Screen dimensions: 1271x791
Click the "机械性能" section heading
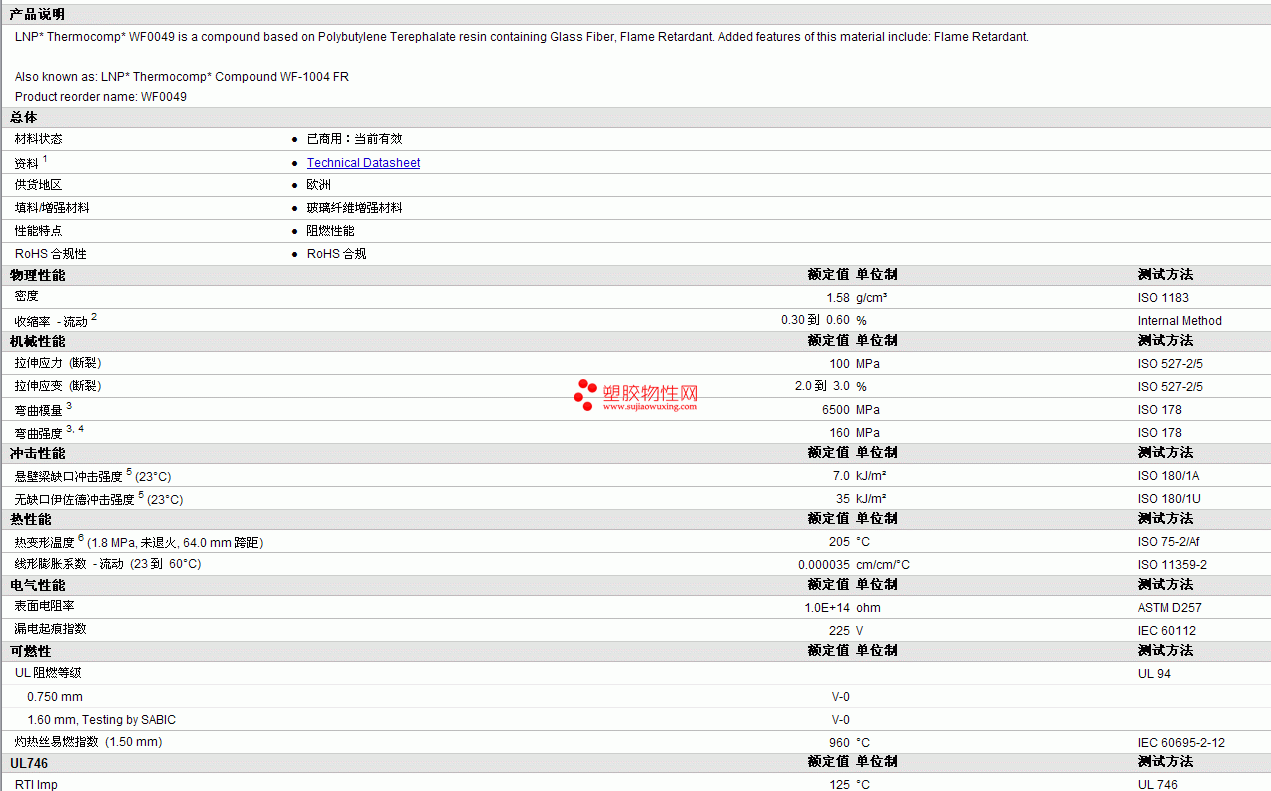(38, 341)
